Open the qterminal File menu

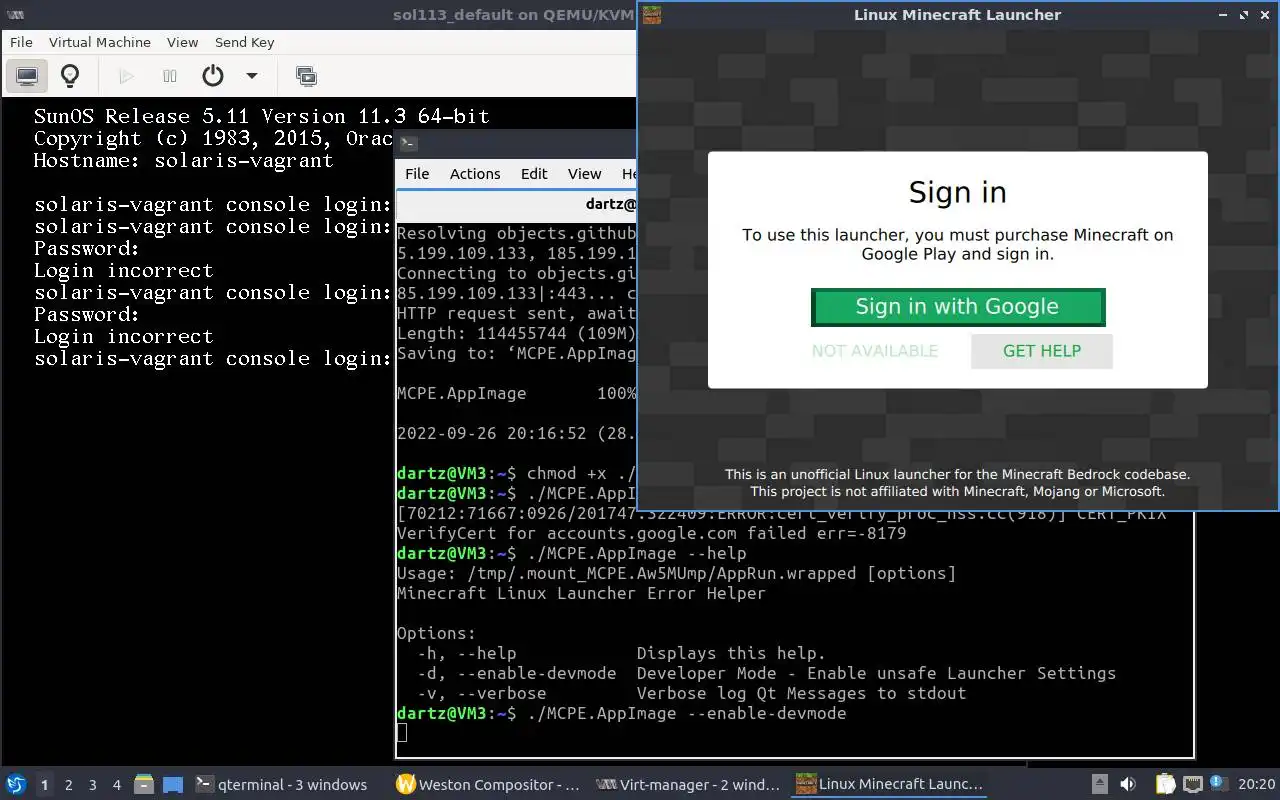tap(417, 173)
